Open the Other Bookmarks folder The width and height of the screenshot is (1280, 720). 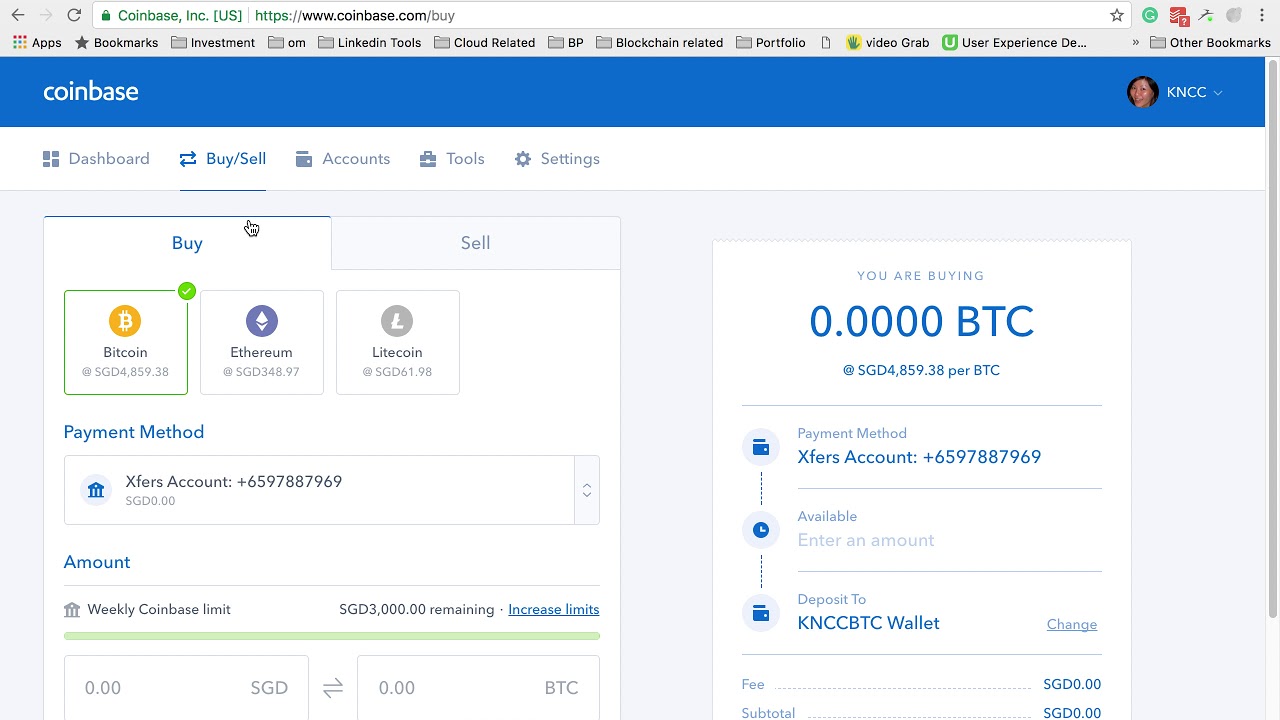tap(1210, 43)
